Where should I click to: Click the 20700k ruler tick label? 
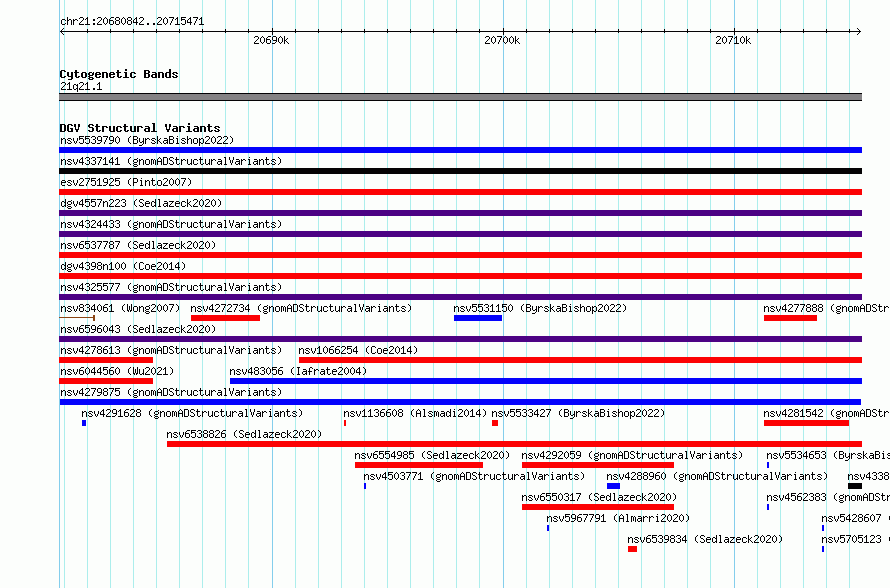pos(502,40)
